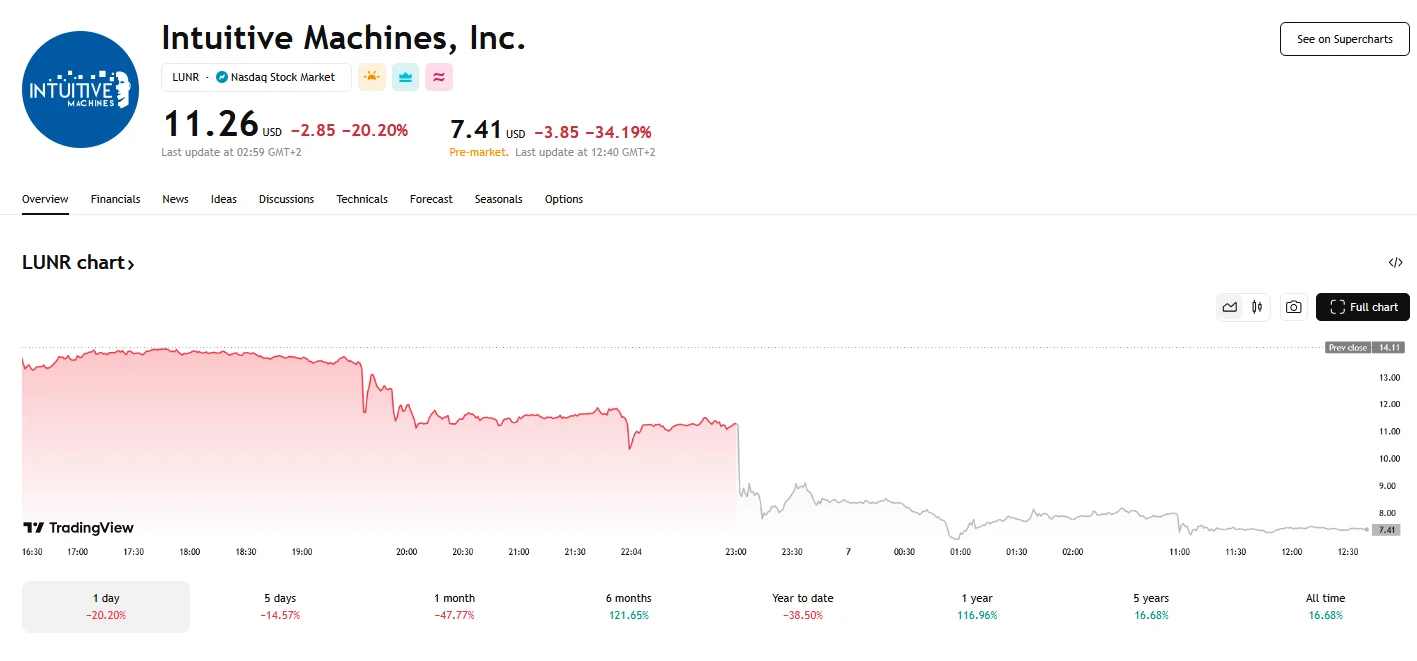Image resolution: width=1417 pixels, height=661 pixels.
Task: Select the 1 day time range
Action: point(106,606)
